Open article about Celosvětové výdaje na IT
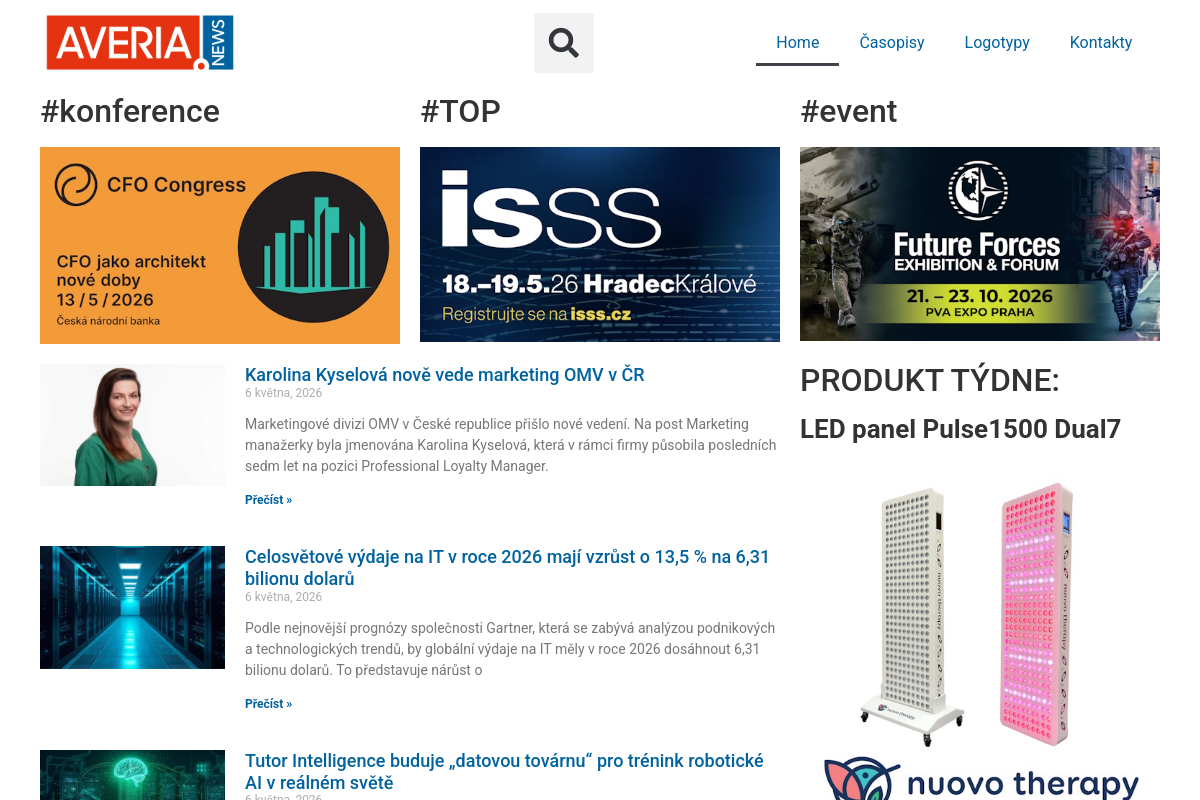 point(507,568)
